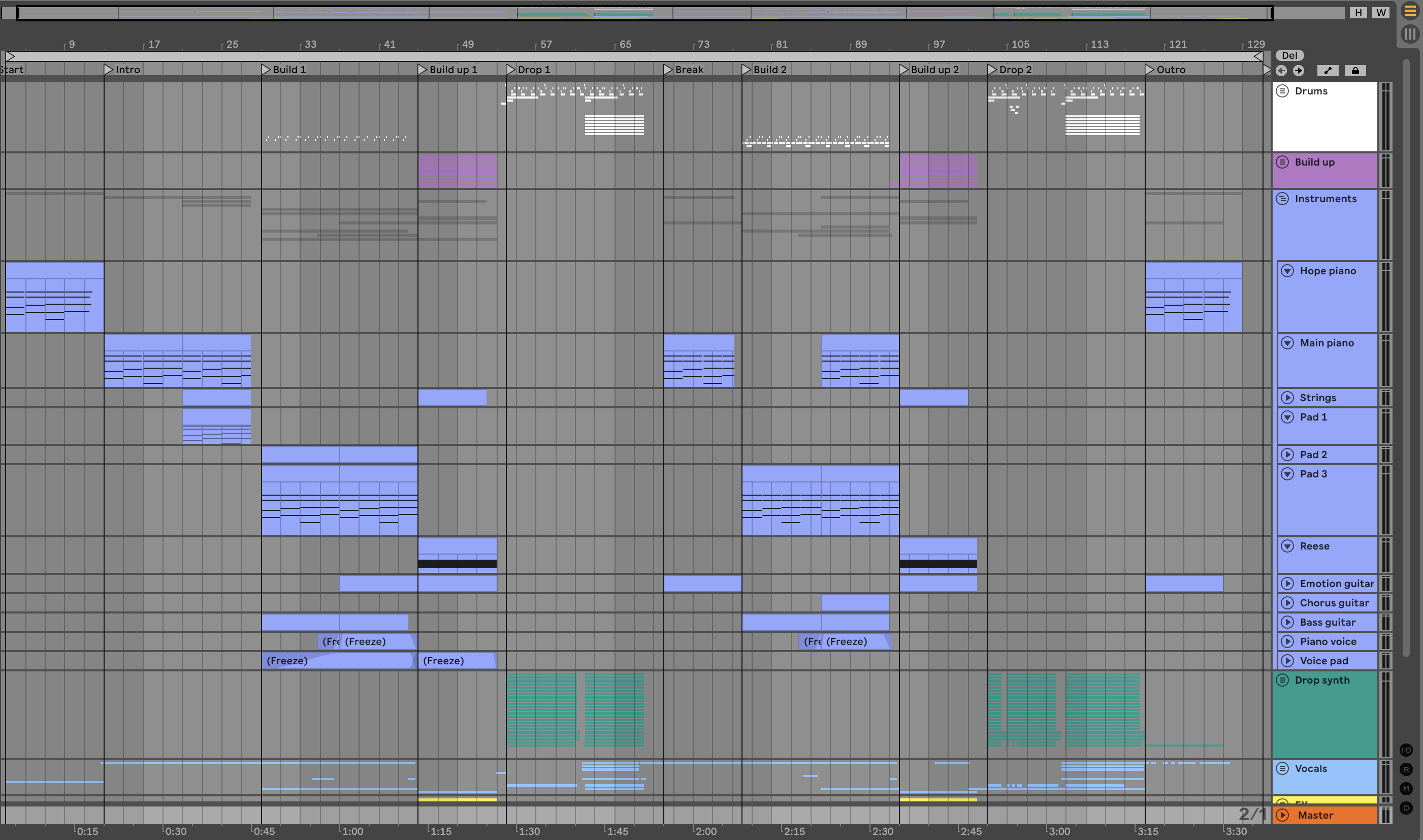Viewport: 1423px width, 840px height.
Task: Jump to previous locator arrow
Action: [1281, 71]
